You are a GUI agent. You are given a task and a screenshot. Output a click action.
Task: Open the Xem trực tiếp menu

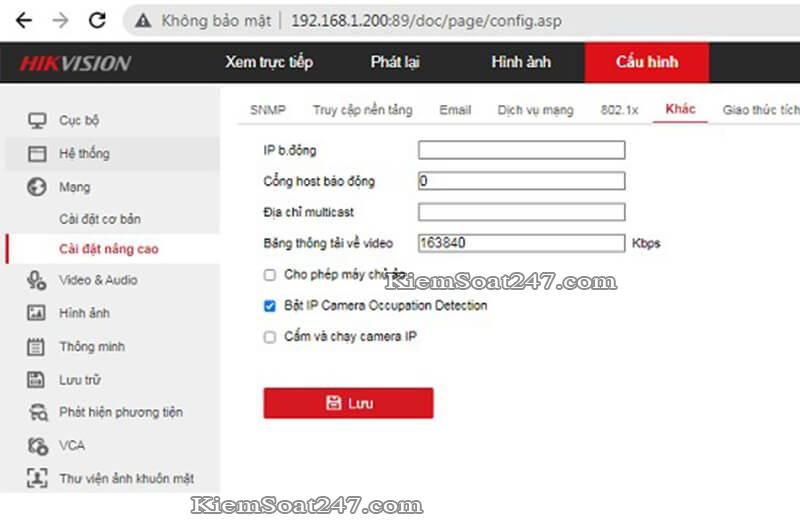click(x=269, y=62)
